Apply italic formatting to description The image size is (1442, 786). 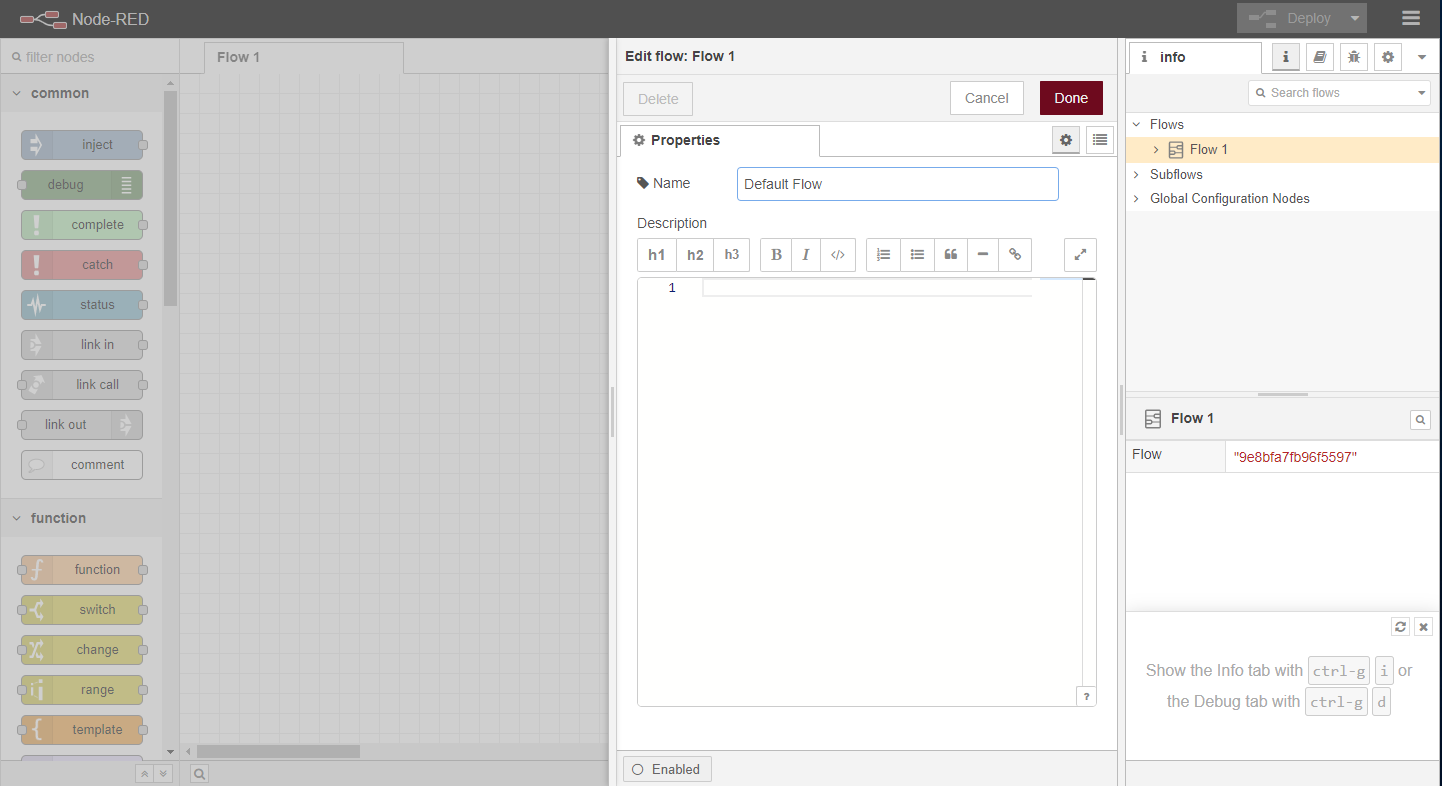click(806, 255)
